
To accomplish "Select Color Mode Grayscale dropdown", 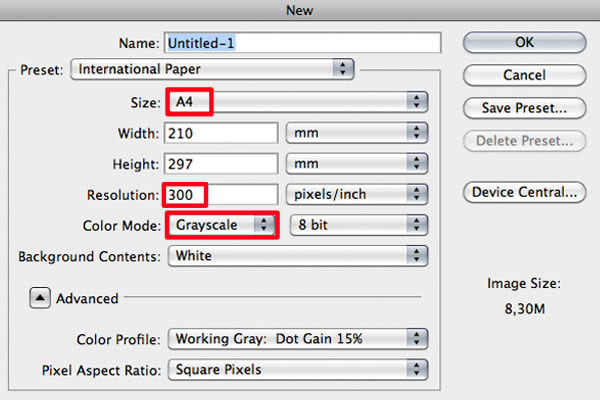I will click(x=222, y=225).
